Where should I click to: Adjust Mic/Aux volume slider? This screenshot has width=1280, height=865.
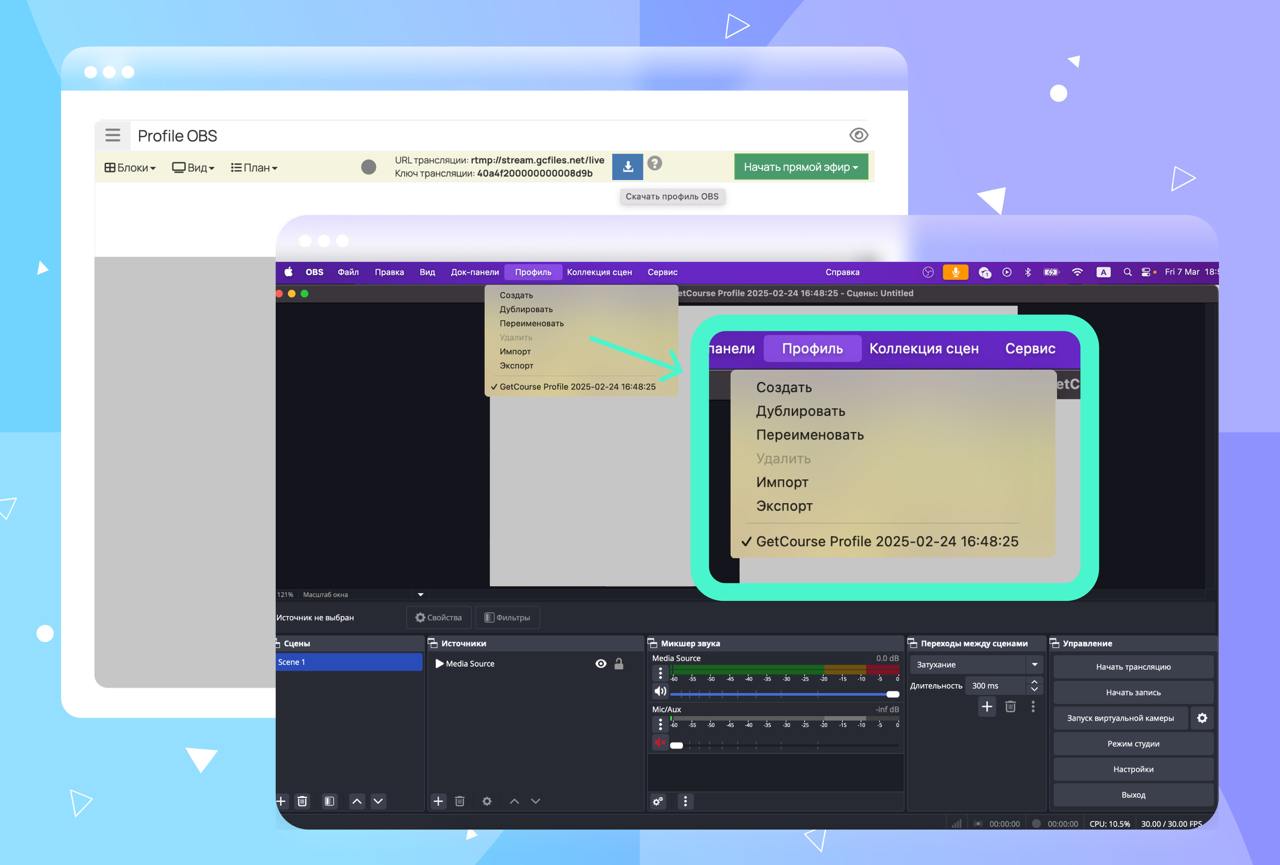tap(785, 744)
